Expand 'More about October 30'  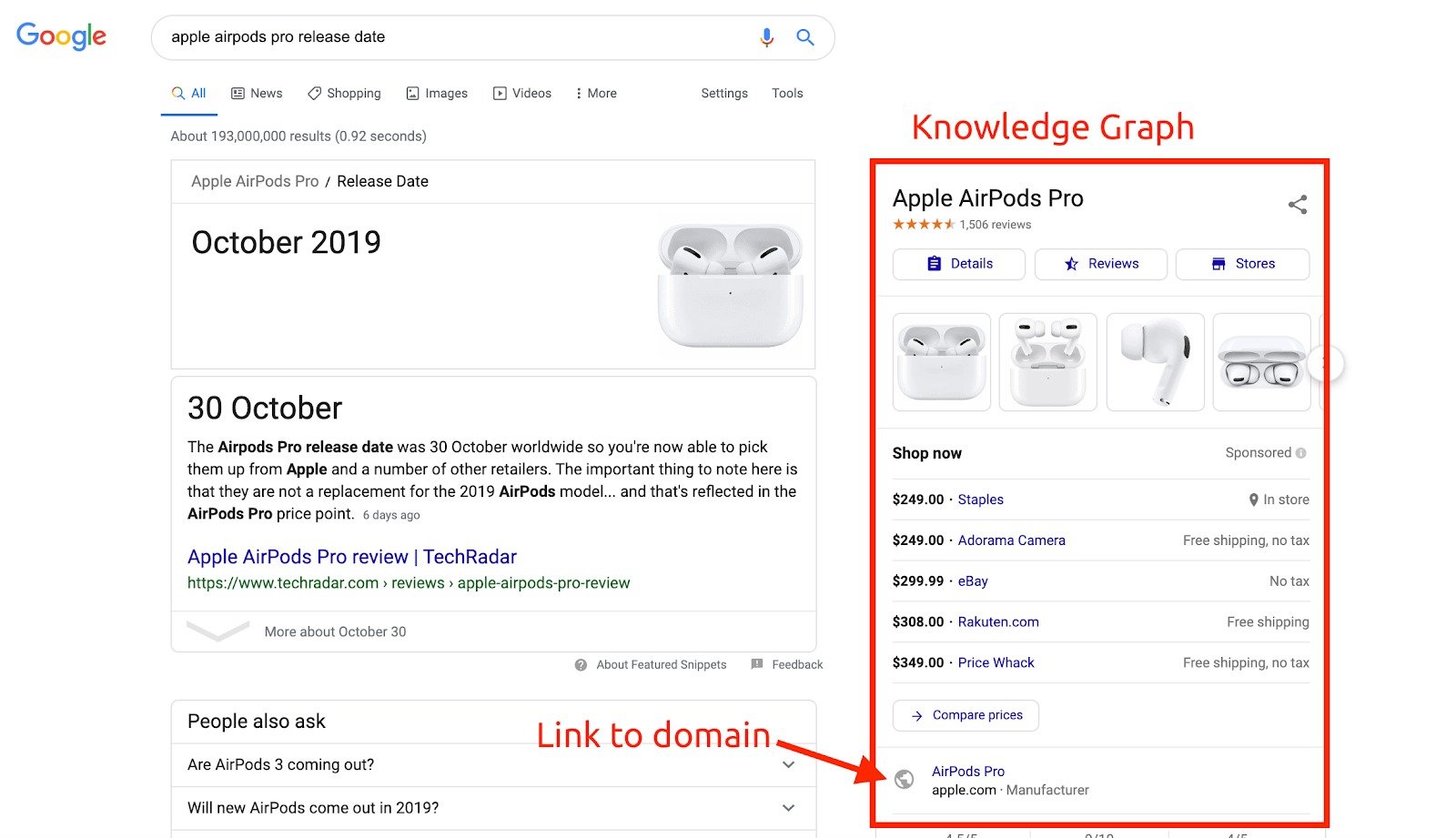[x=334, y=631]
